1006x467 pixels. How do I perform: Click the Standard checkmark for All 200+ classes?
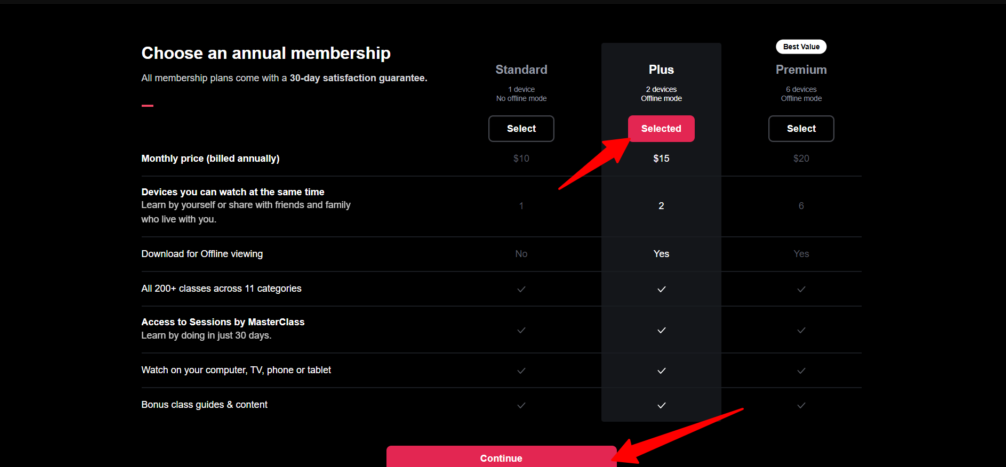521,289
